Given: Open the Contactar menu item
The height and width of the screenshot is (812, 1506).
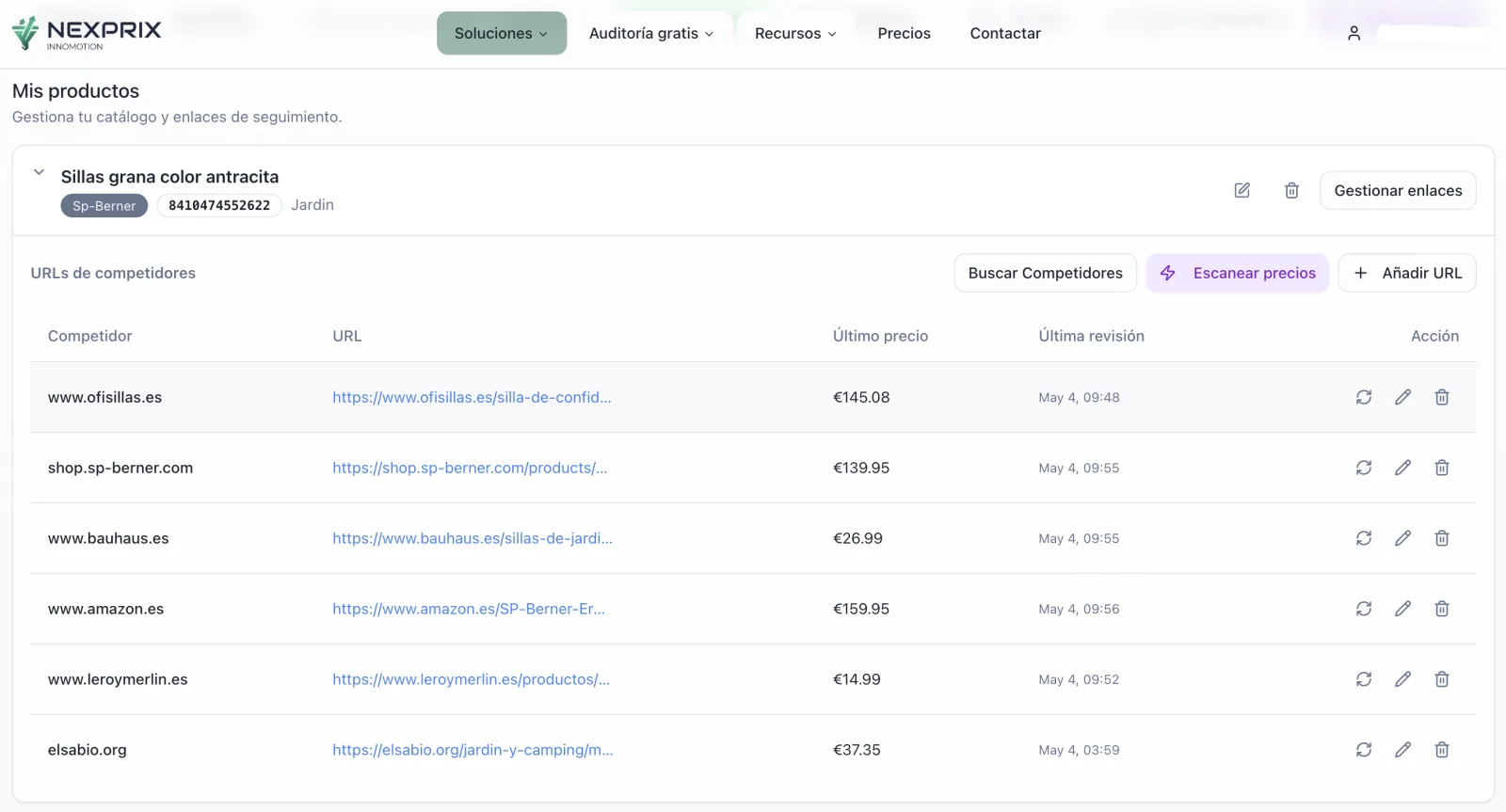Looking at the screenshot, I should tap(1005, 33).
